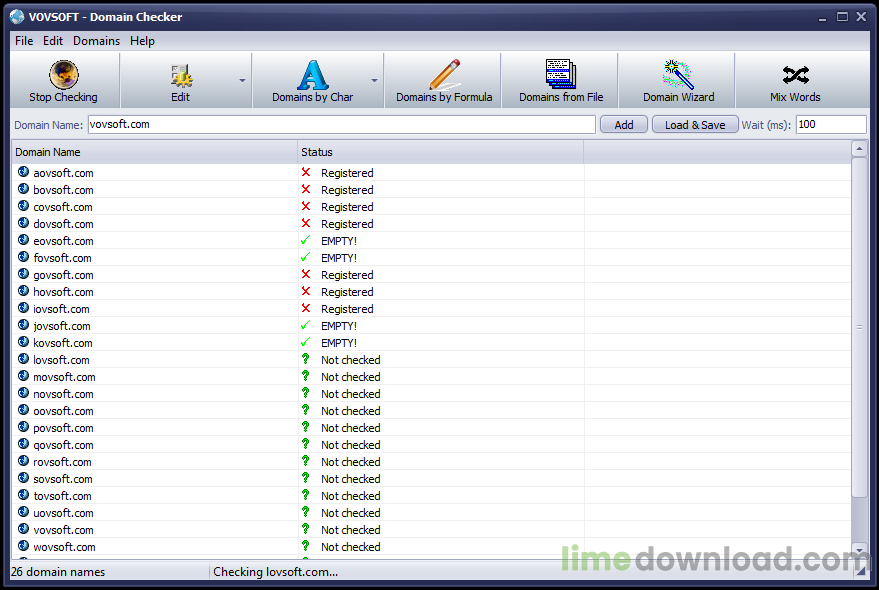
Task: Click the Stop Checking toolbar icon
Action: tap(63, 75)
